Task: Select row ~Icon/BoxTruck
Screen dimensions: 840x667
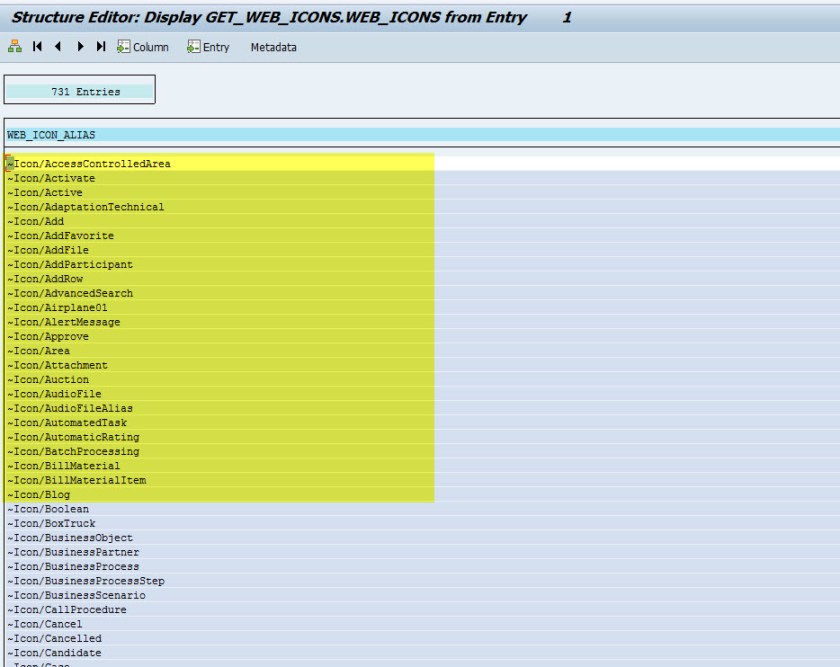Action: click(422, 524)
